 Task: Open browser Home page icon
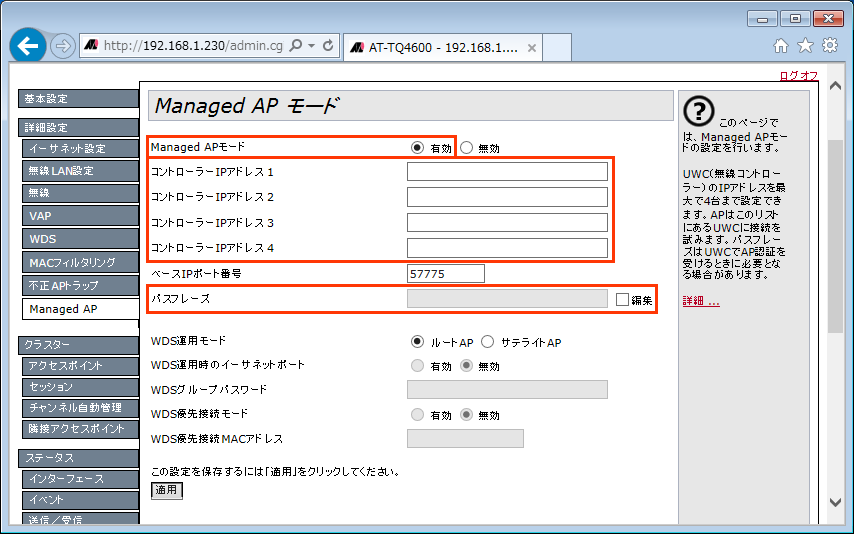(x=781, y=46)
